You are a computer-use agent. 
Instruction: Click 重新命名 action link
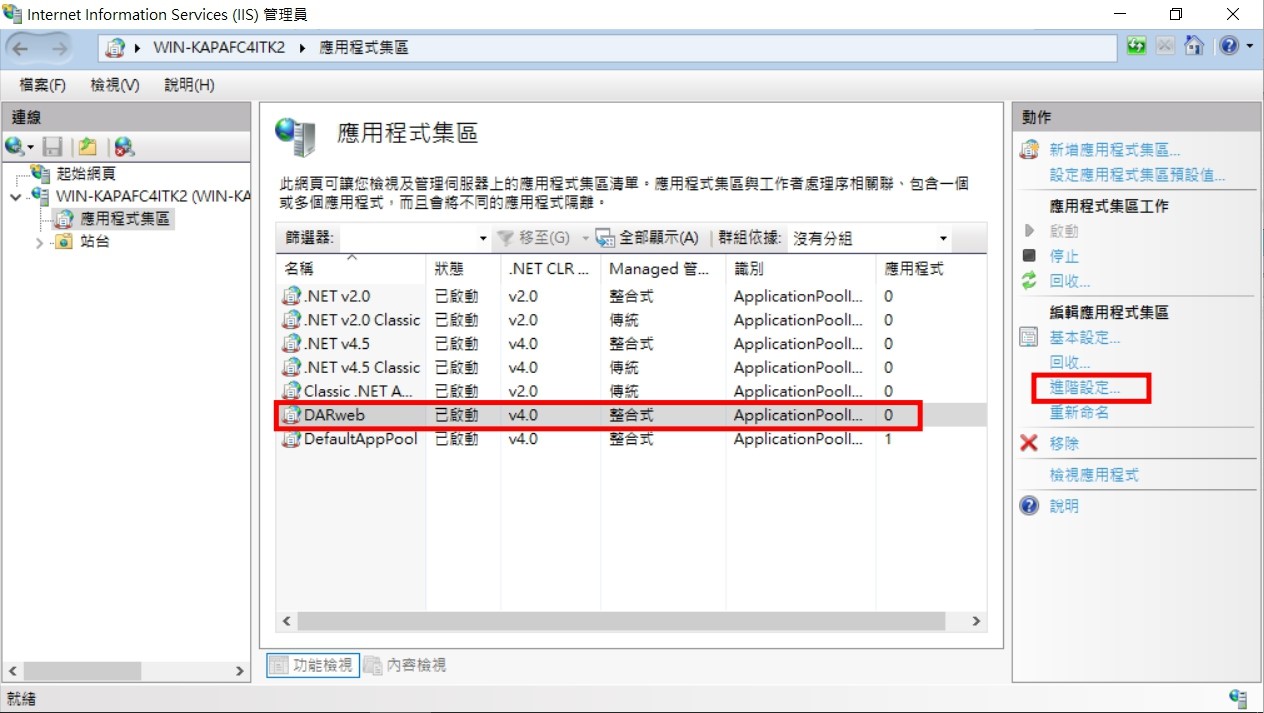(1079, 413)
